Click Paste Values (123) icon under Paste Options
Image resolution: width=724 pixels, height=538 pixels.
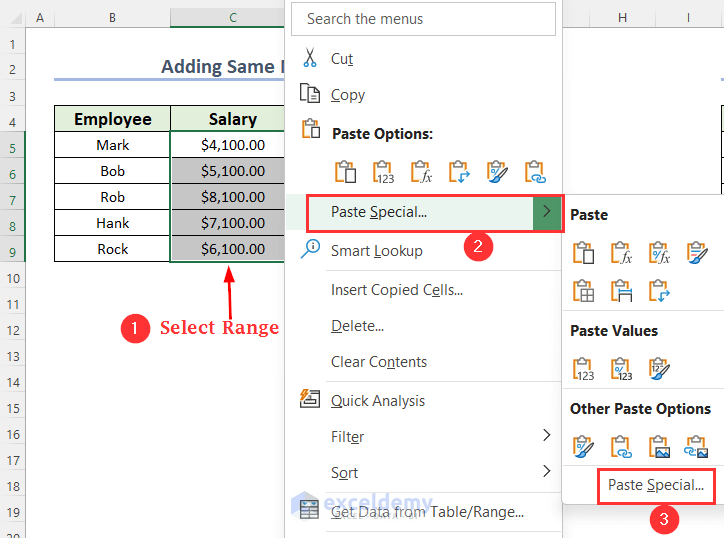pos(383,172)
